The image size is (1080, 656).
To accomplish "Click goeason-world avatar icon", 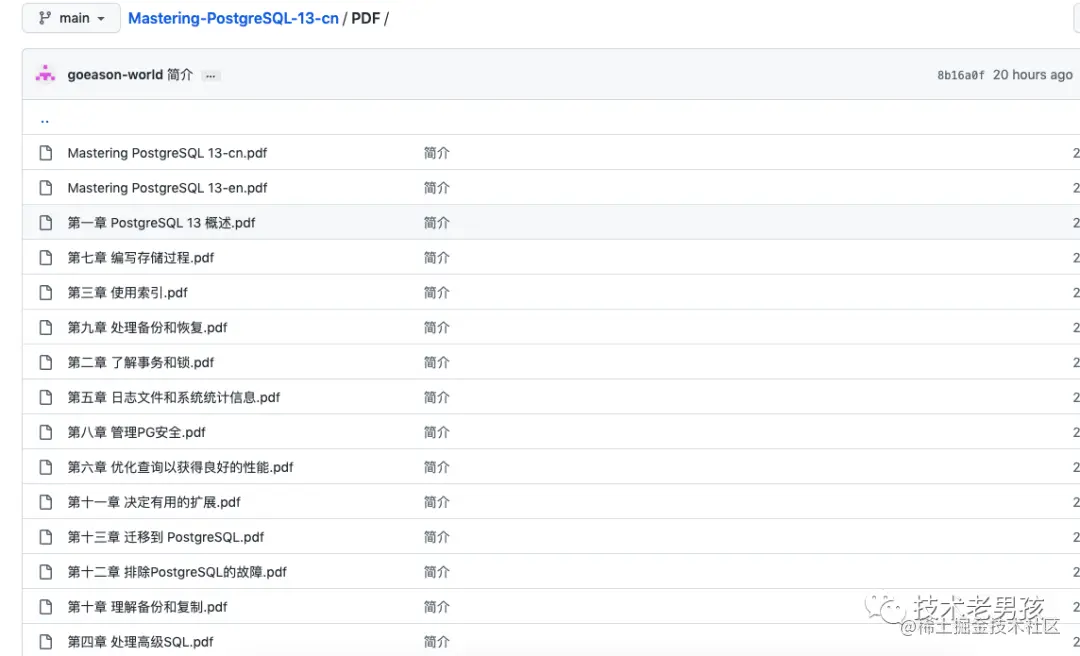I will (45, 74).
